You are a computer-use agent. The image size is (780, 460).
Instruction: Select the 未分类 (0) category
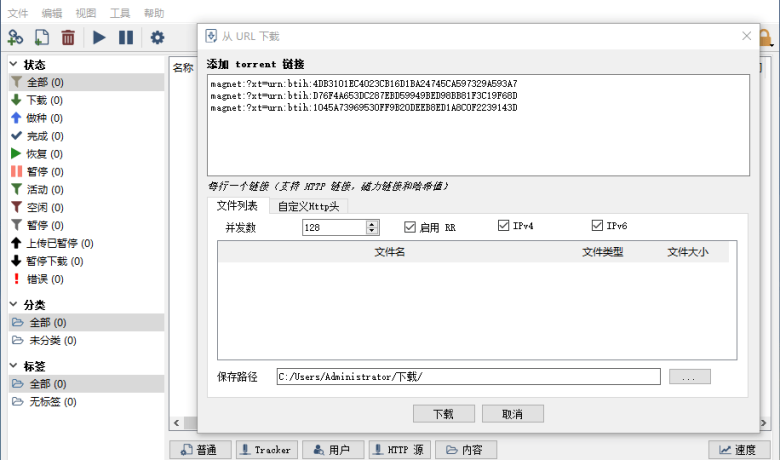(87, 340)
